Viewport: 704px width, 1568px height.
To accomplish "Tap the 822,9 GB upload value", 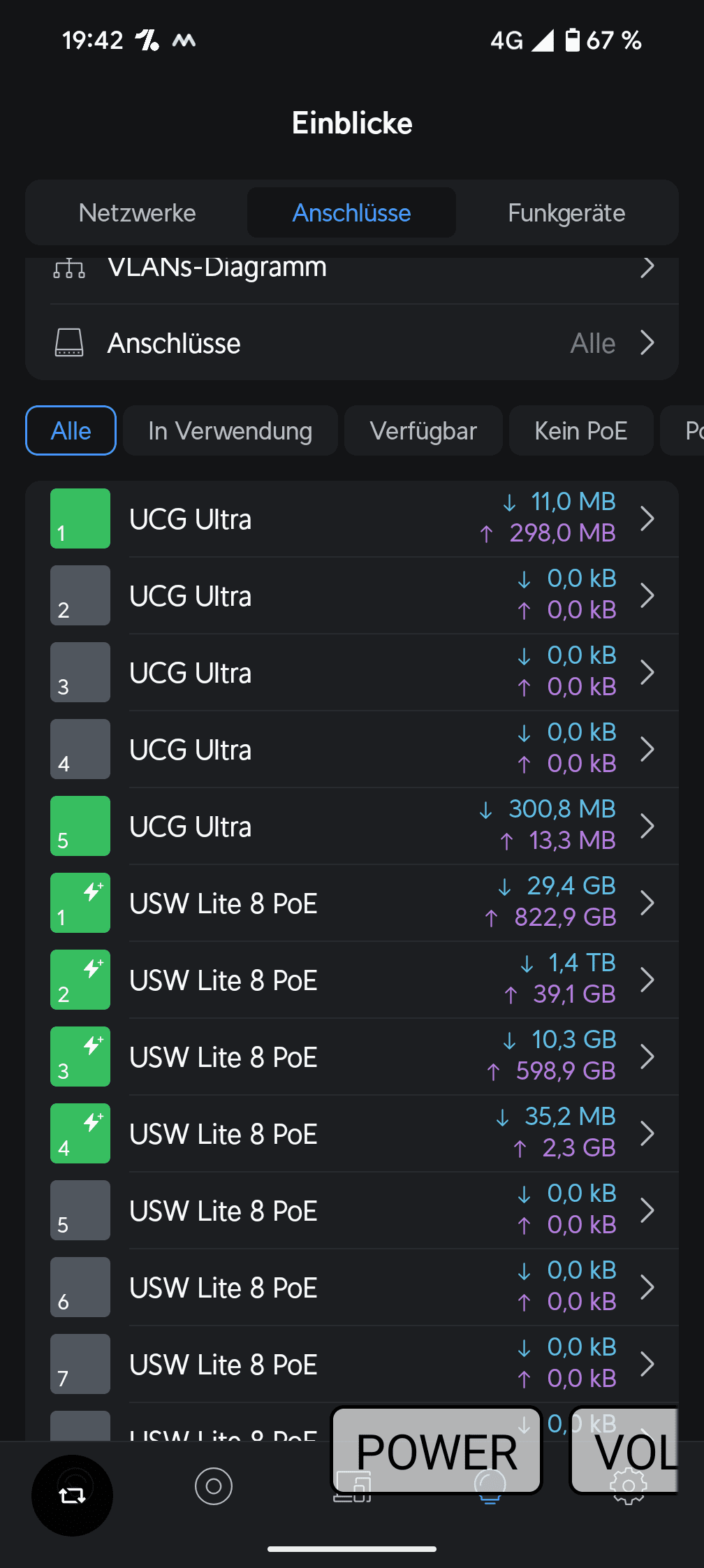I will tap(565, 917).
